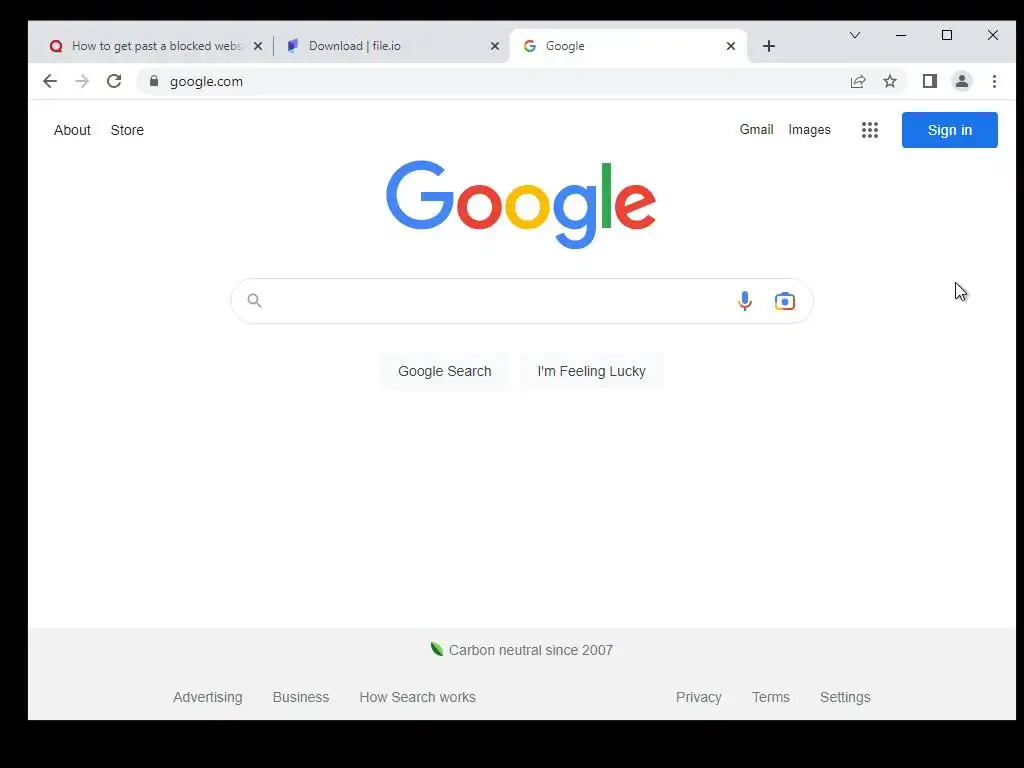Expand the tab search chevron
This screenshot has height=768, width=1024.
pos(854,35)
